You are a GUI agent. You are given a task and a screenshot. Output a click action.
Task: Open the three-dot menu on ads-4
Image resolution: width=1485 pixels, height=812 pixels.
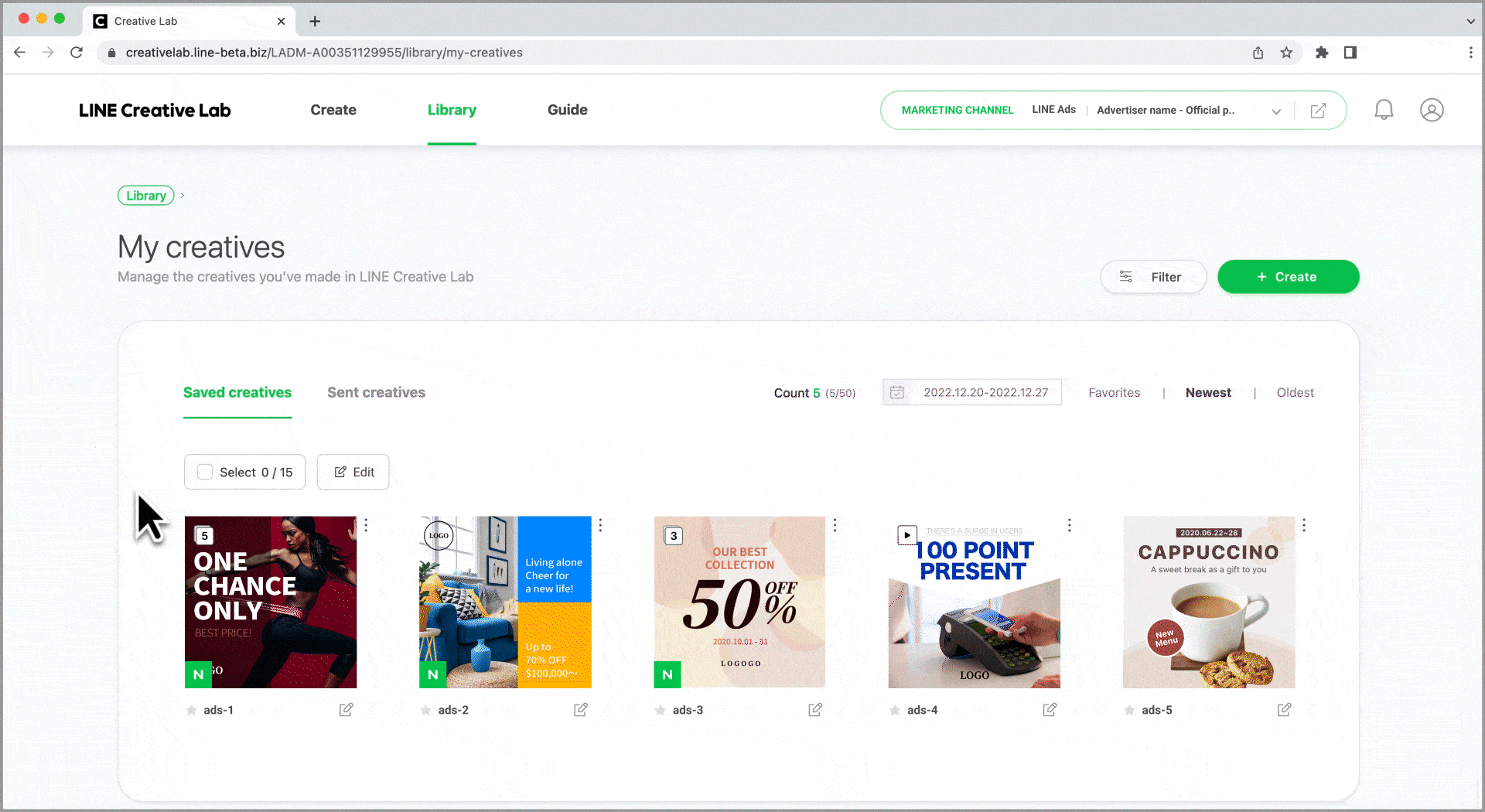(x=1070, y=525)
